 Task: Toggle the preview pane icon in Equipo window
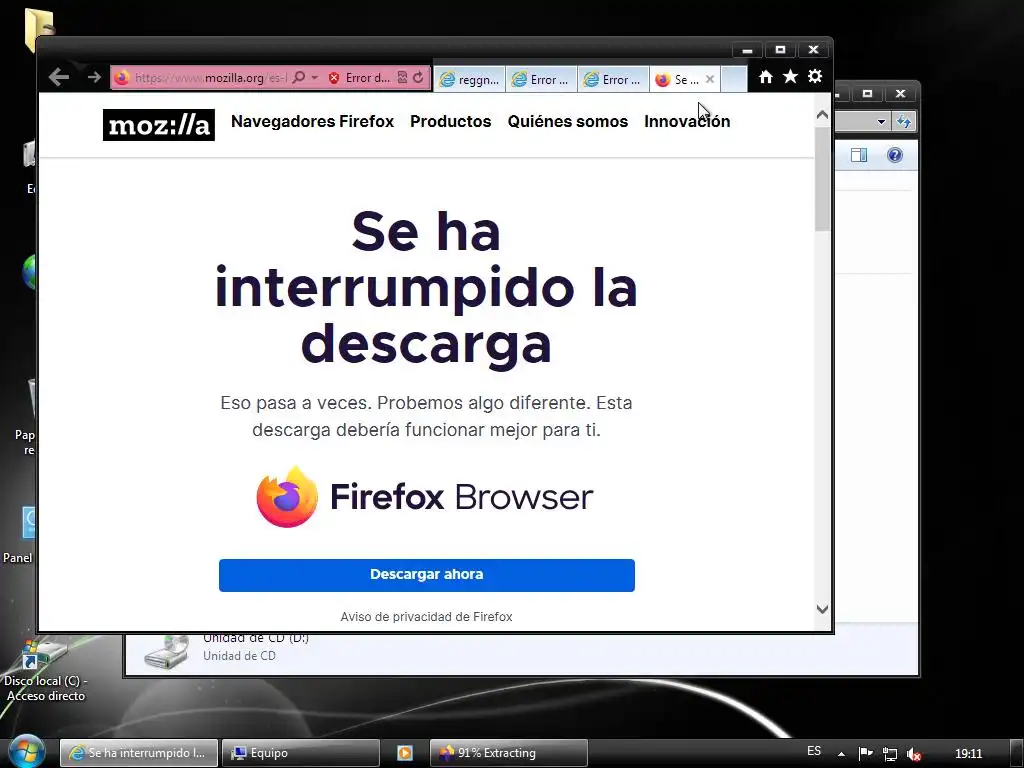coord(859,155)
